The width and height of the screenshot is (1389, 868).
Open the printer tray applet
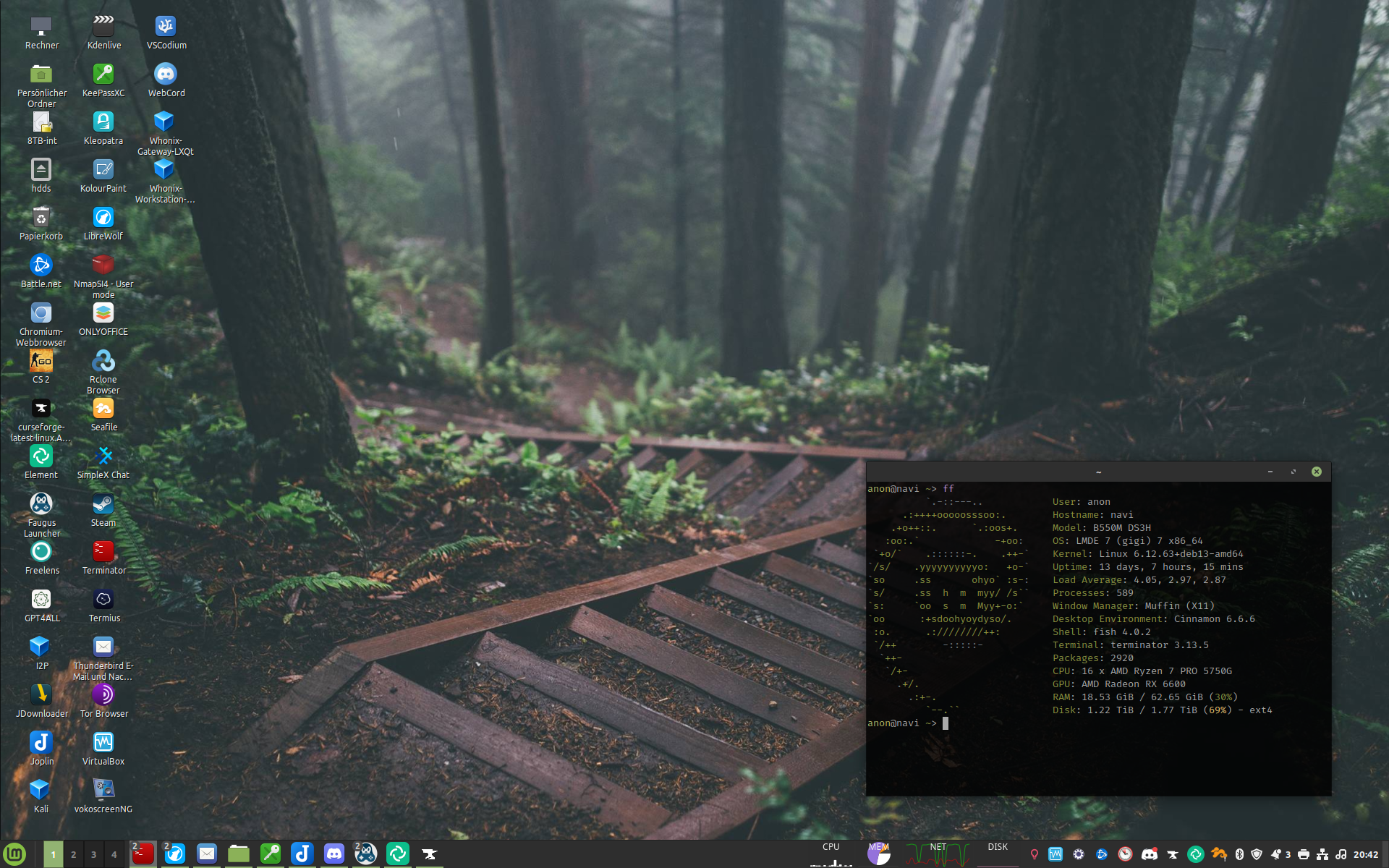tap(1304, 854)
